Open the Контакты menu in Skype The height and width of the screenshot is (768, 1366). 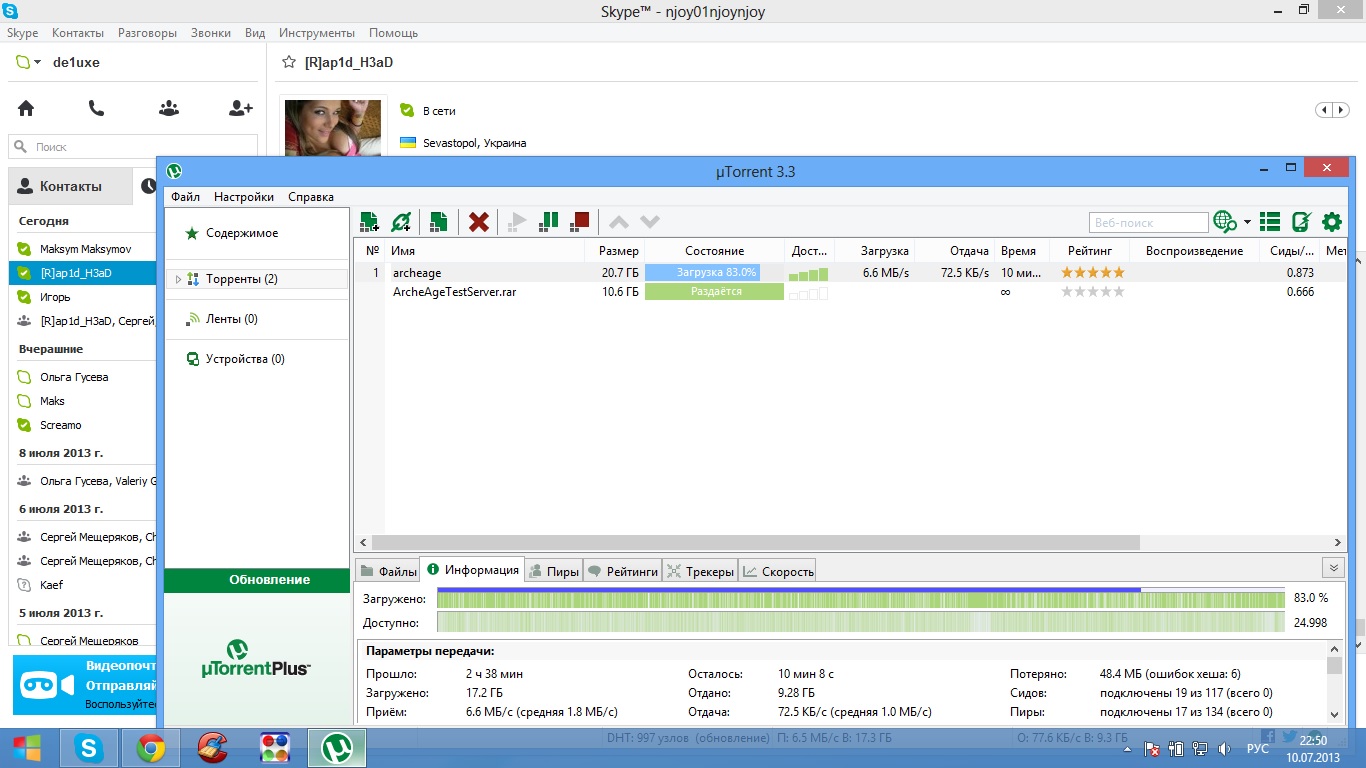tap(77, 33)
